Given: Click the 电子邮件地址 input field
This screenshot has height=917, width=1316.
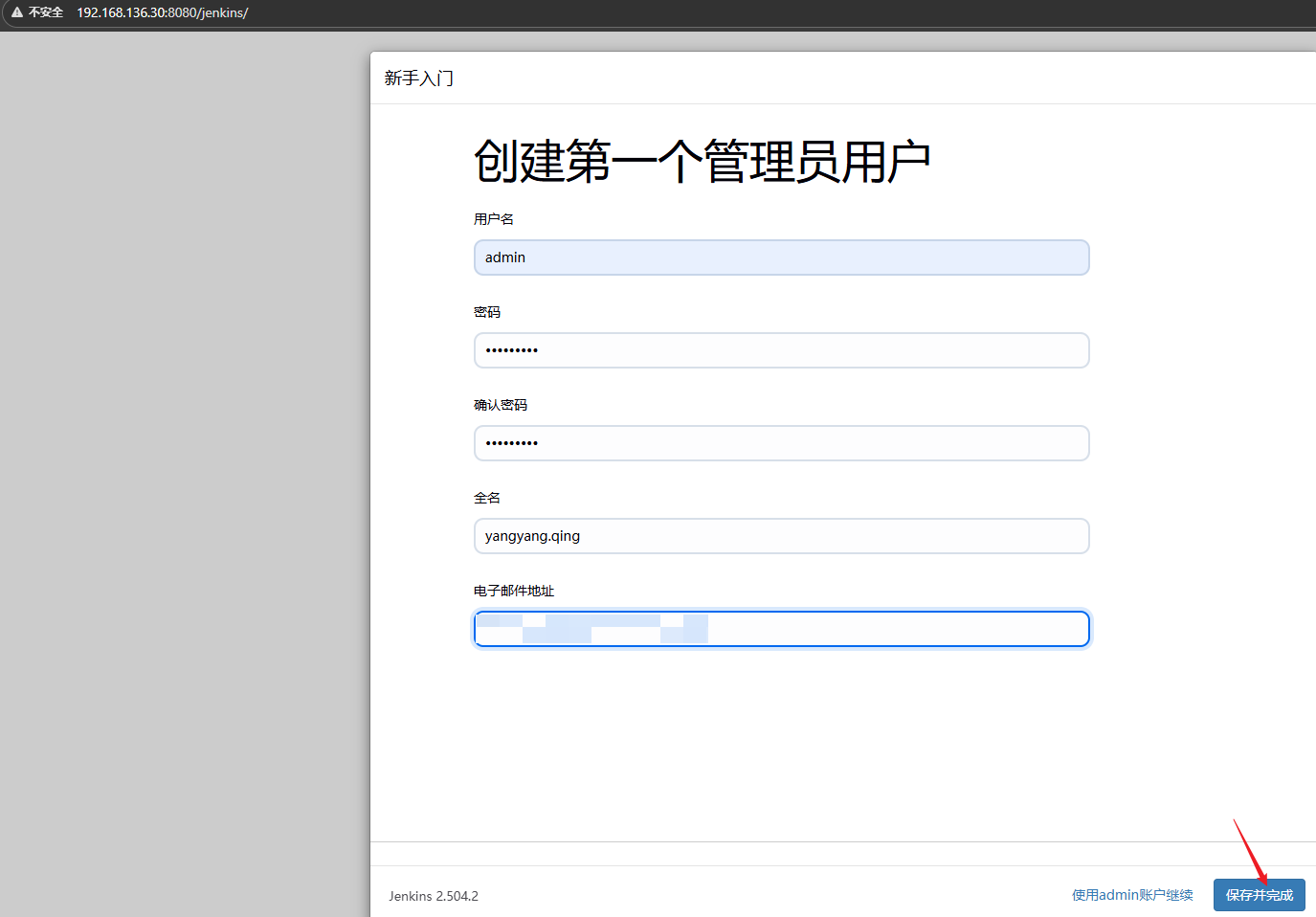Looking at the screenshot, I should click(781, 629).
